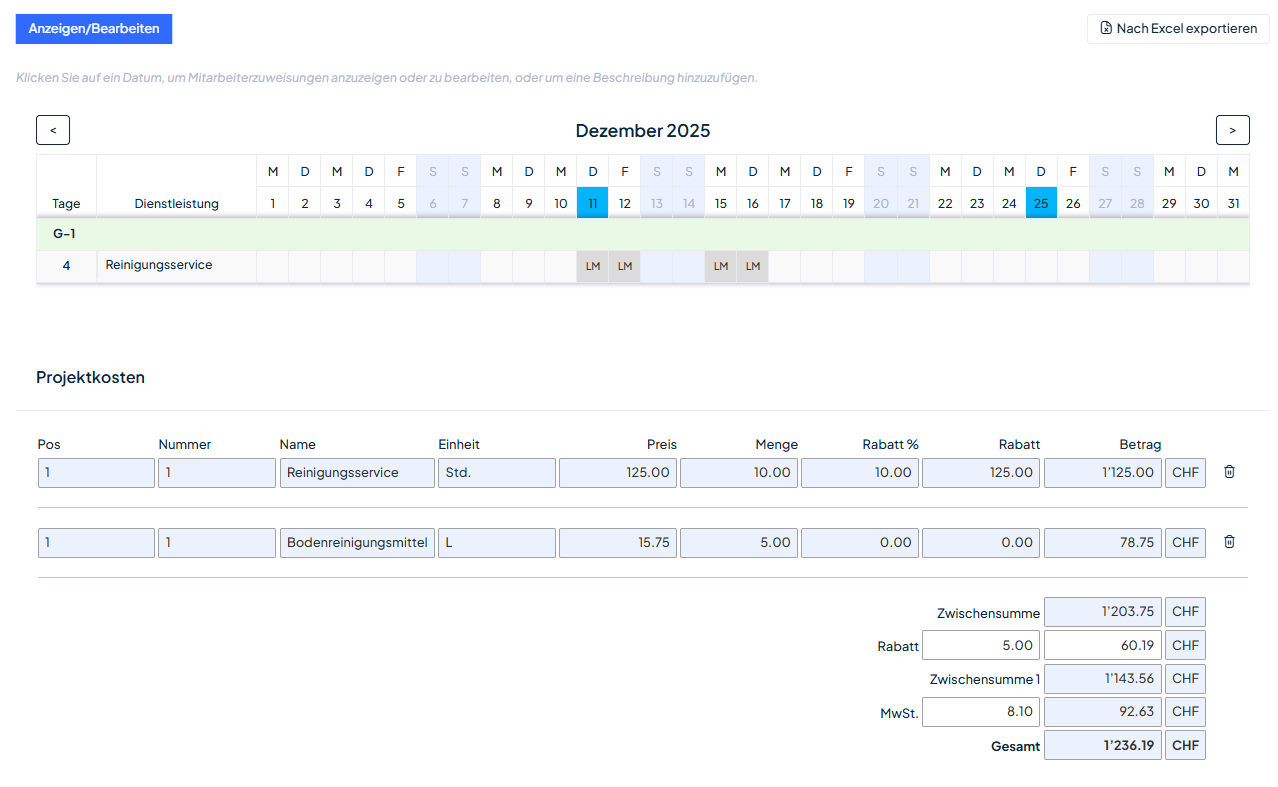Viewport: 1278px width, 787px height.
Task: Select highlighted day 11 in calendar header
Action: tap(593, 203)
